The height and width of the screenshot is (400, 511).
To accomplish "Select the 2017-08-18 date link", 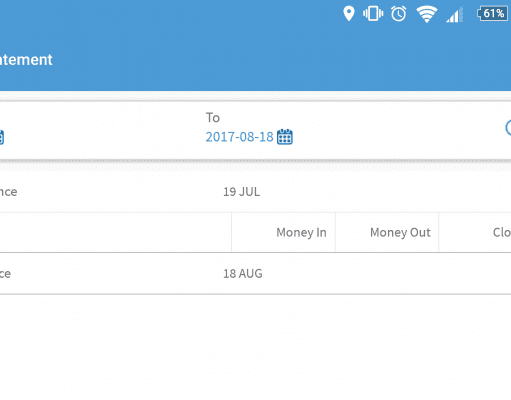I will tap(239, 137).
